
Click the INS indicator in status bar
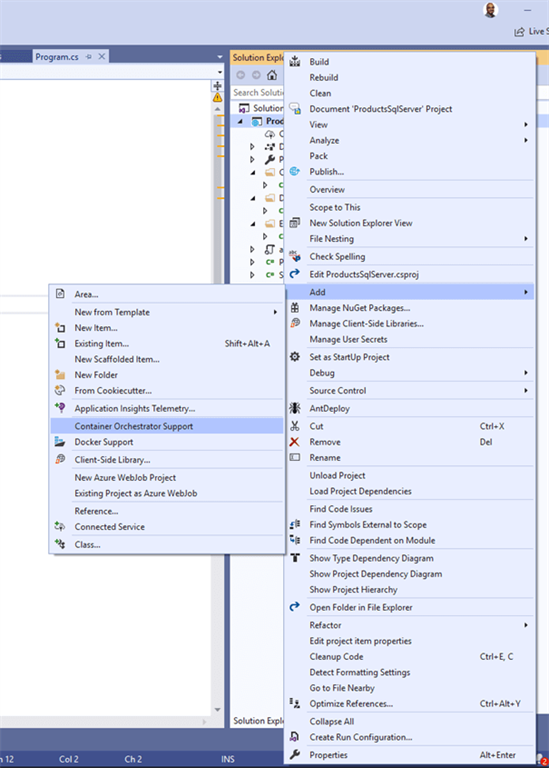point(228,759)
